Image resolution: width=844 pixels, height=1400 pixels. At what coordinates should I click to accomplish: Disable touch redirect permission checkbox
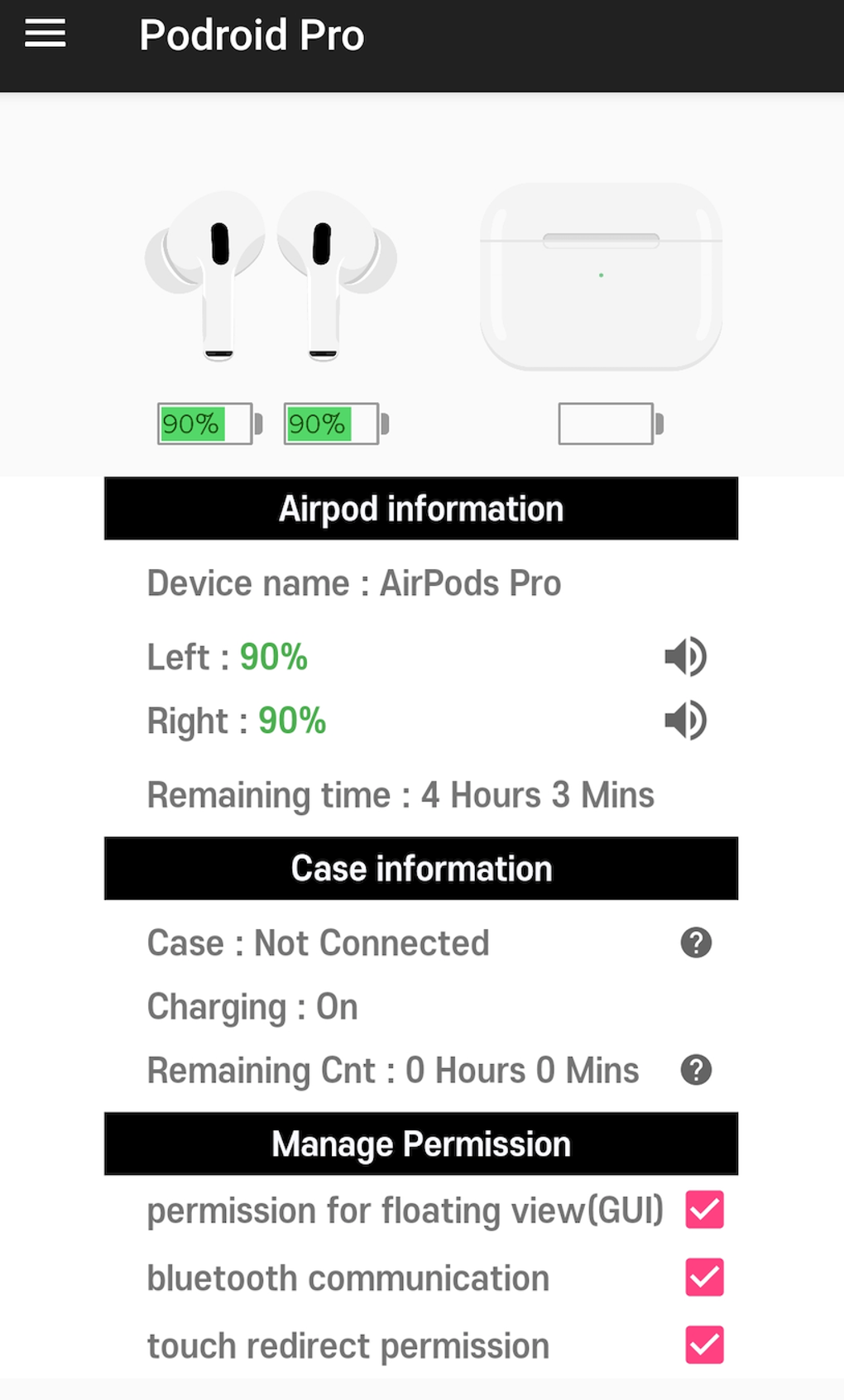[704, 1345]
